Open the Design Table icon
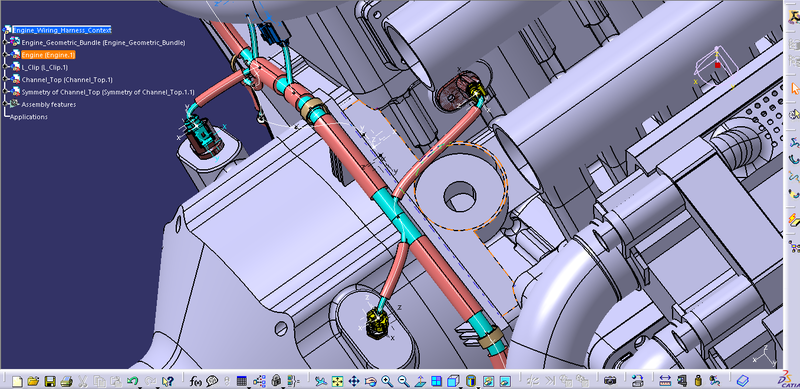Screen dimensions: 800x389 242,381
